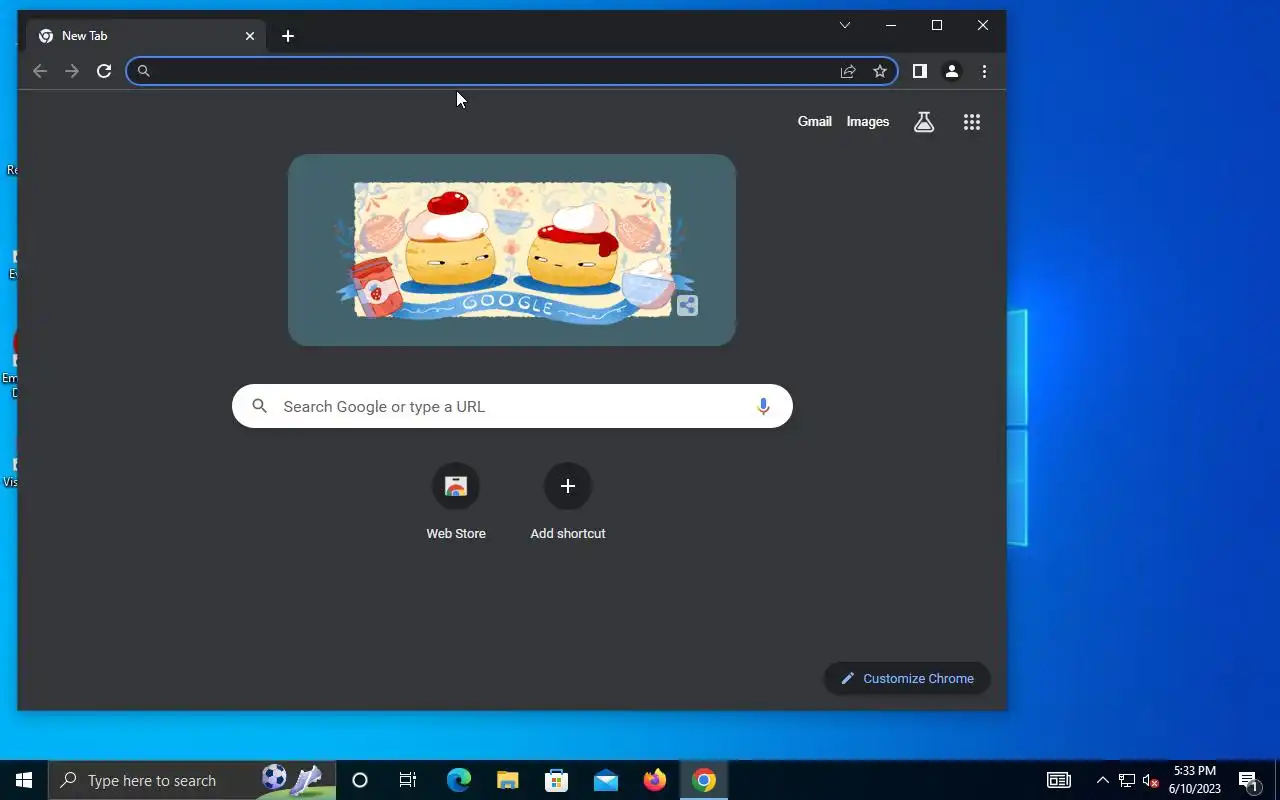The width and height of the screenshot is (1280, 800).
Task: Open News and interests on the taskbar
Action: point(1059,780)
